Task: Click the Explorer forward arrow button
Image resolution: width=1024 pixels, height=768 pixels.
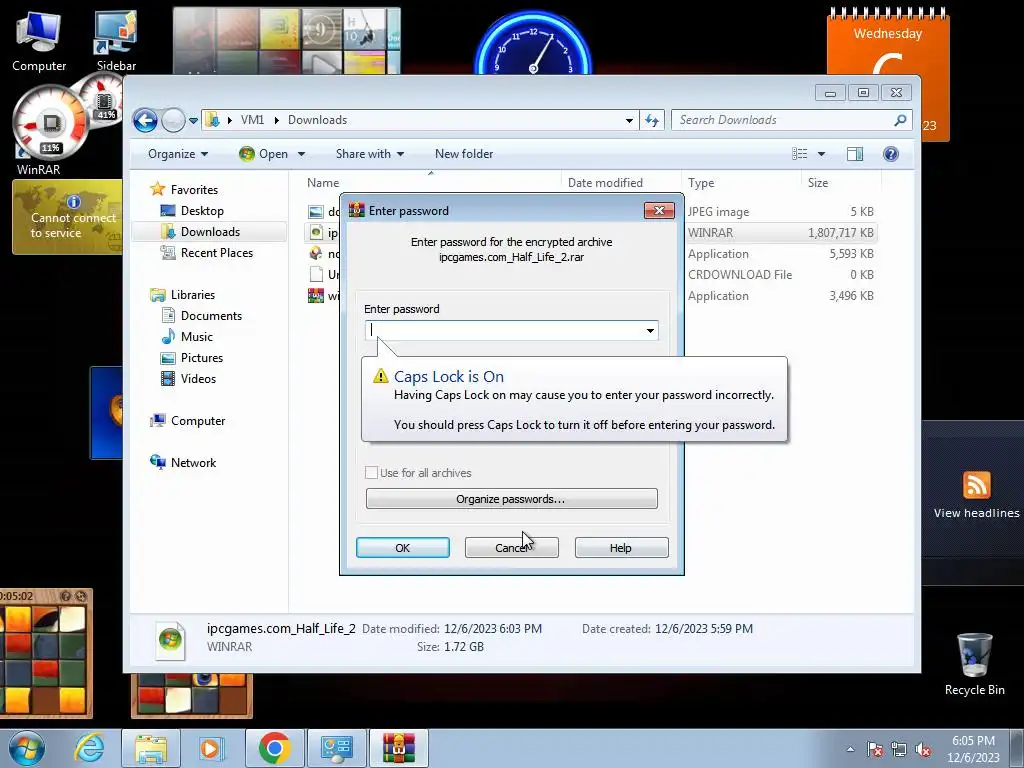Action: 173,120
